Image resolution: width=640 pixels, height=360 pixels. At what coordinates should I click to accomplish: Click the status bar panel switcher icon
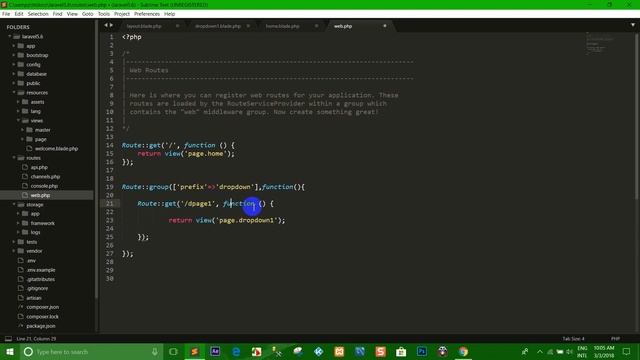coord(8,339)
